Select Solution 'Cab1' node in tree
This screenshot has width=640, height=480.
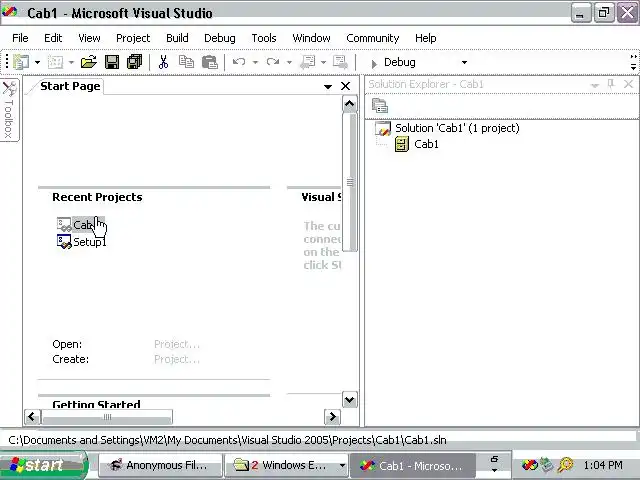coord(457,128)
